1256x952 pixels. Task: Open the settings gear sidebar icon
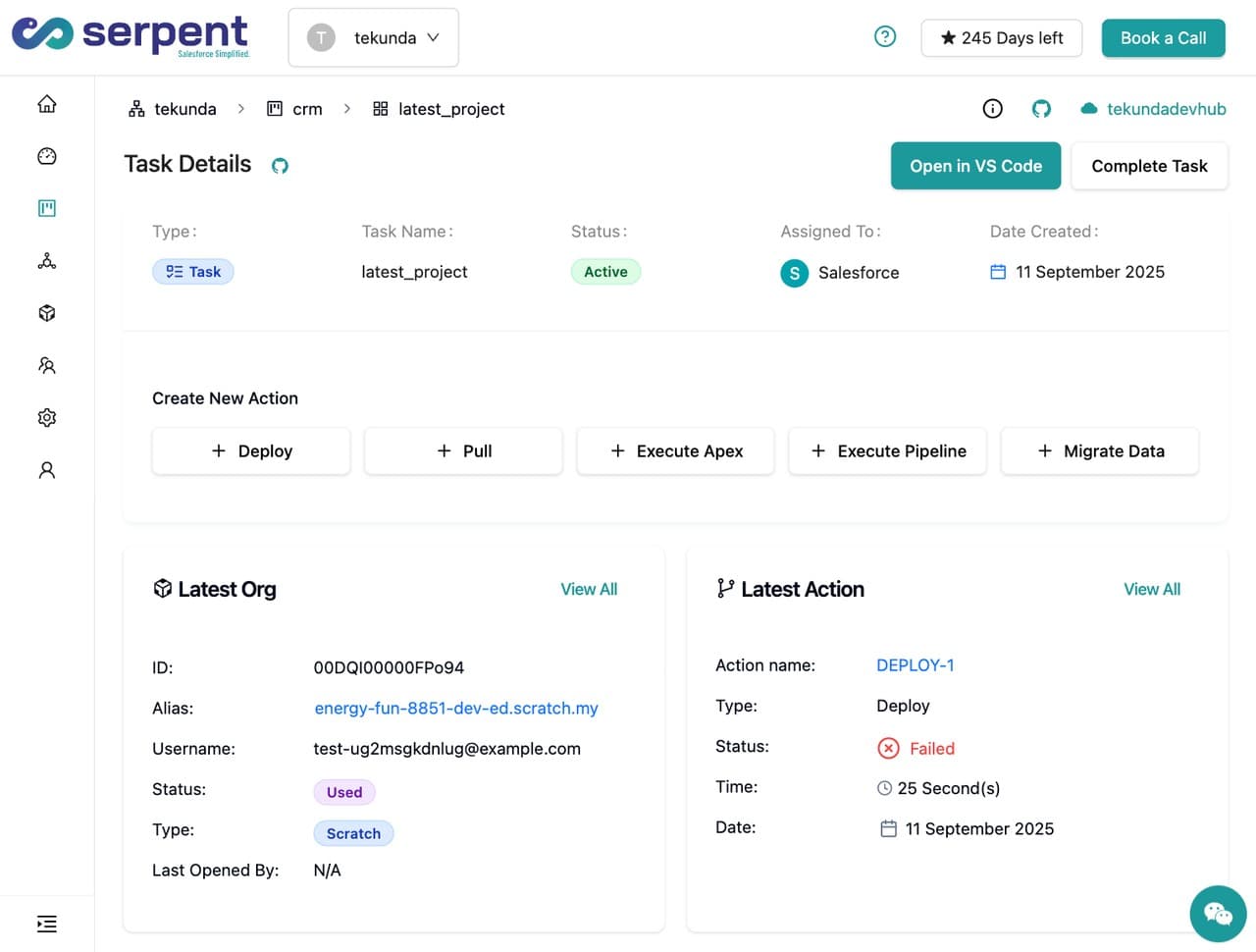tap(47, 418)
